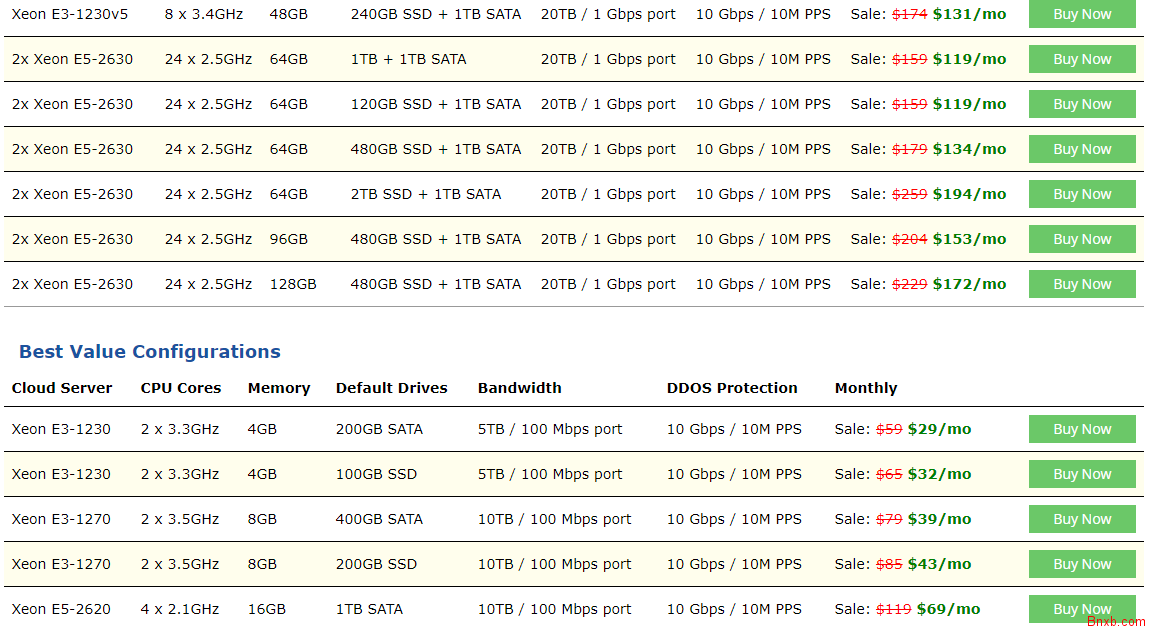Viewport: 1150px width, 631px height.
Task: Select the Best Value Configurations heading
Action: [x=150, y=351]
